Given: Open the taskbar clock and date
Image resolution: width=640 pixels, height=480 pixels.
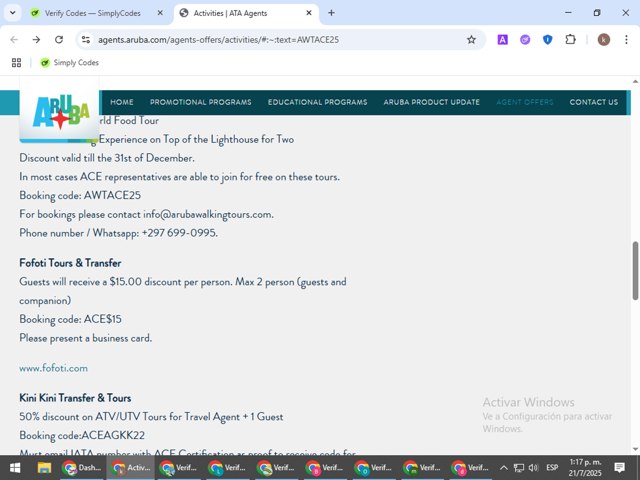Looking at the screenshot, I should point(585,468).
